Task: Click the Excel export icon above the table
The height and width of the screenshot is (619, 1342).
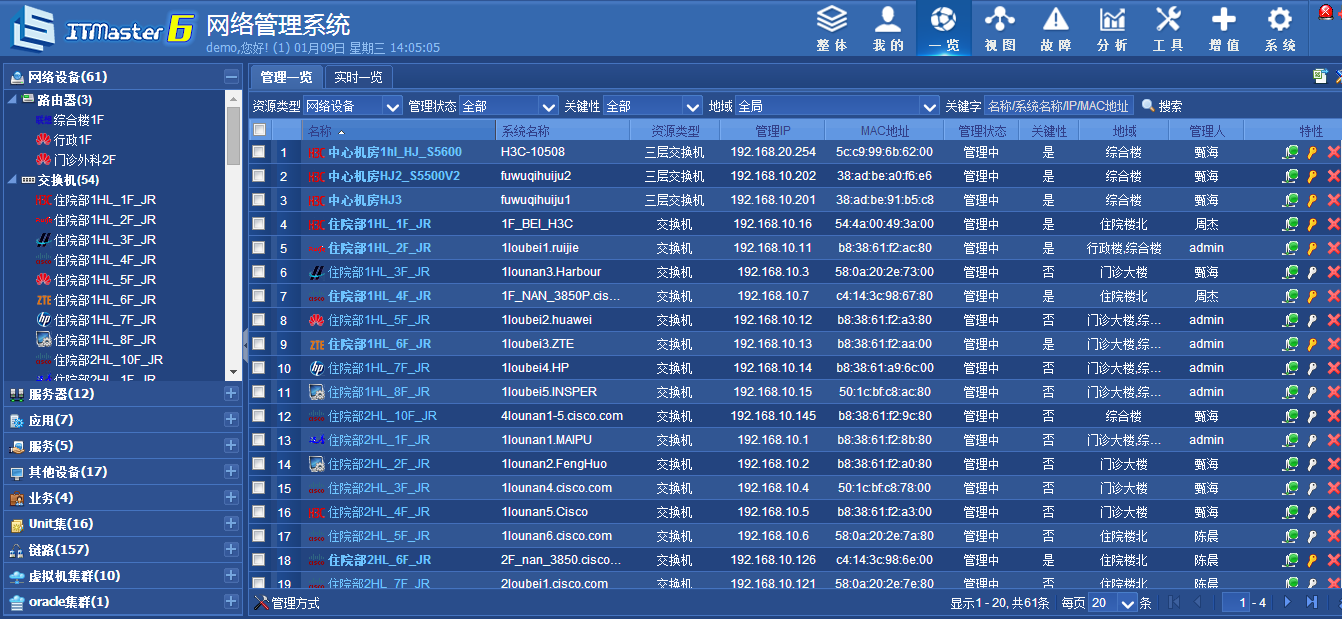Action: [1320, 76]
